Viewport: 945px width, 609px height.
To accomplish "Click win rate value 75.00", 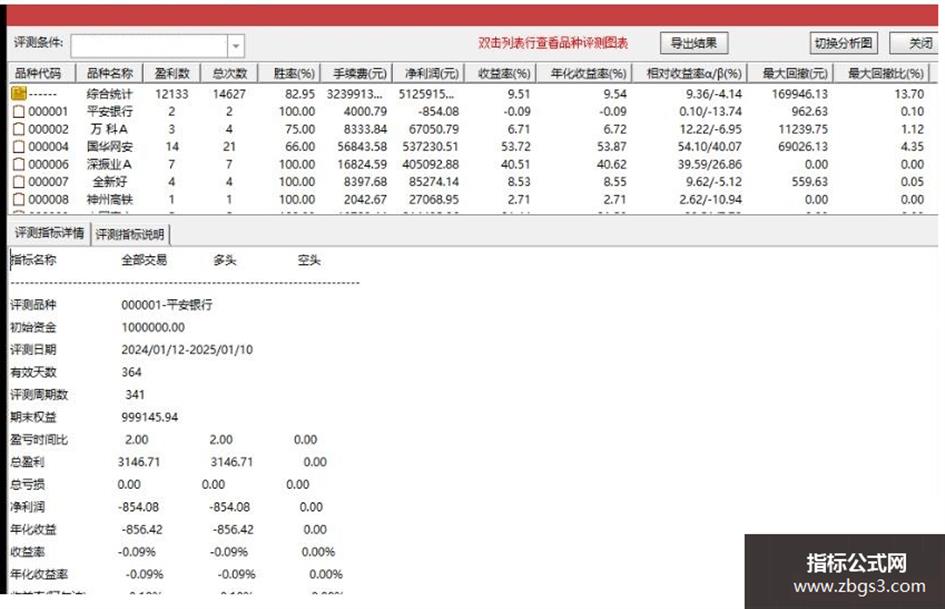I will pyautogui.click(x=300, y=129).
